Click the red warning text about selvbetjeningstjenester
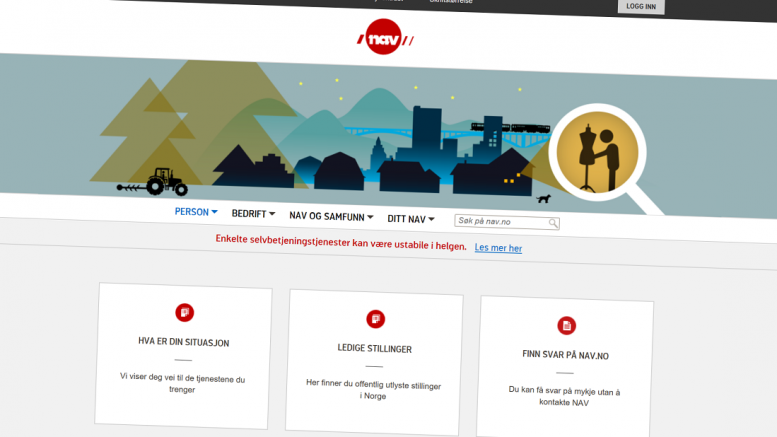Screen dimensions: 777x437 341,242
